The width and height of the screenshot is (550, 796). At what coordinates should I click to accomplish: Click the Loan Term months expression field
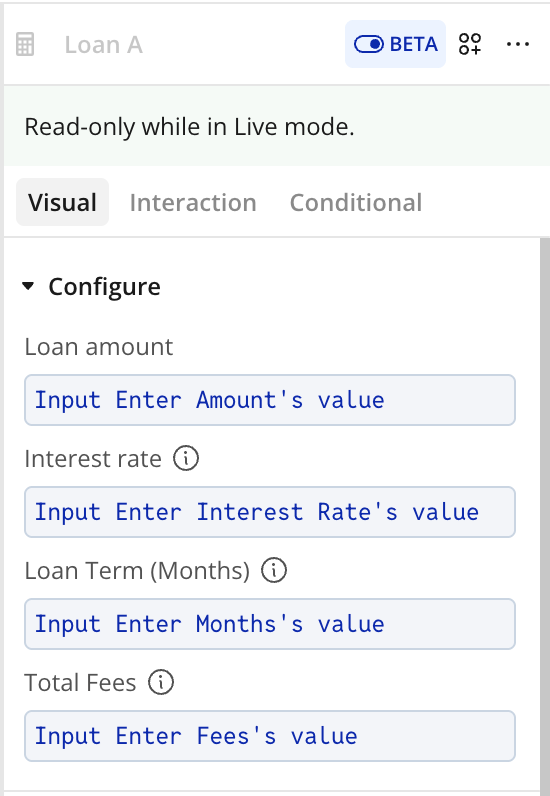click(x=270, y=624)
